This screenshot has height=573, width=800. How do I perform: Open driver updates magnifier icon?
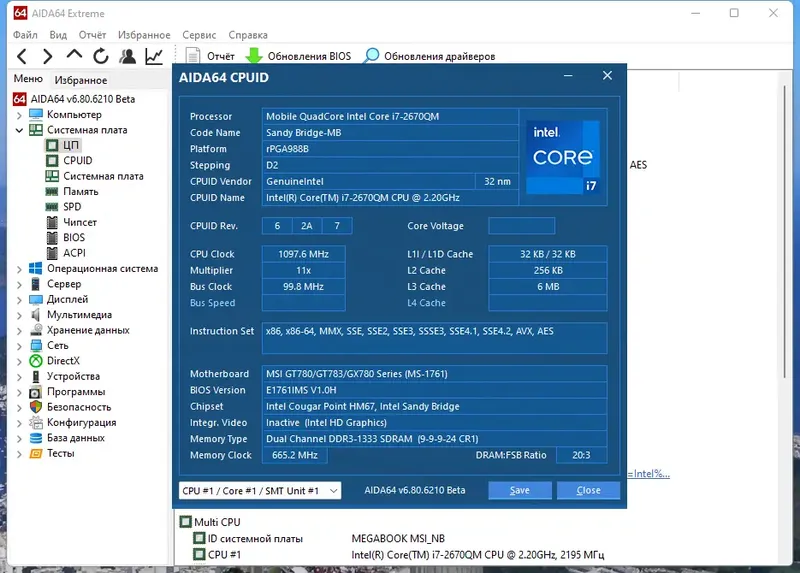click(x=371, y=56)
